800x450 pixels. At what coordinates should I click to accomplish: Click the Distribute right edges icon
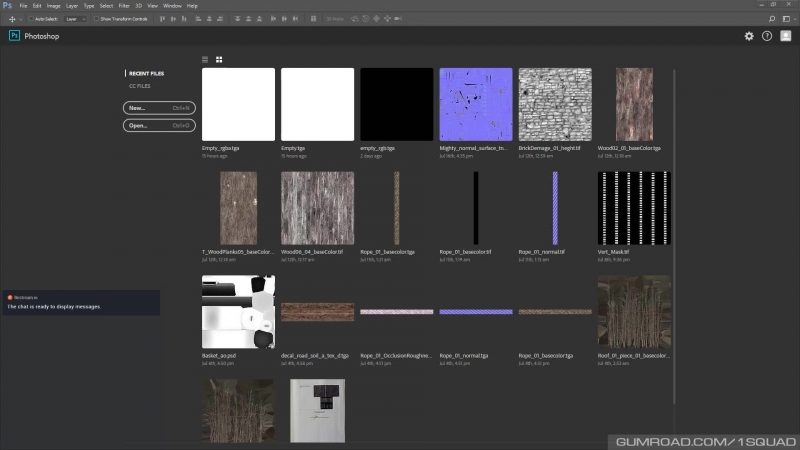(x=295, y=19)
